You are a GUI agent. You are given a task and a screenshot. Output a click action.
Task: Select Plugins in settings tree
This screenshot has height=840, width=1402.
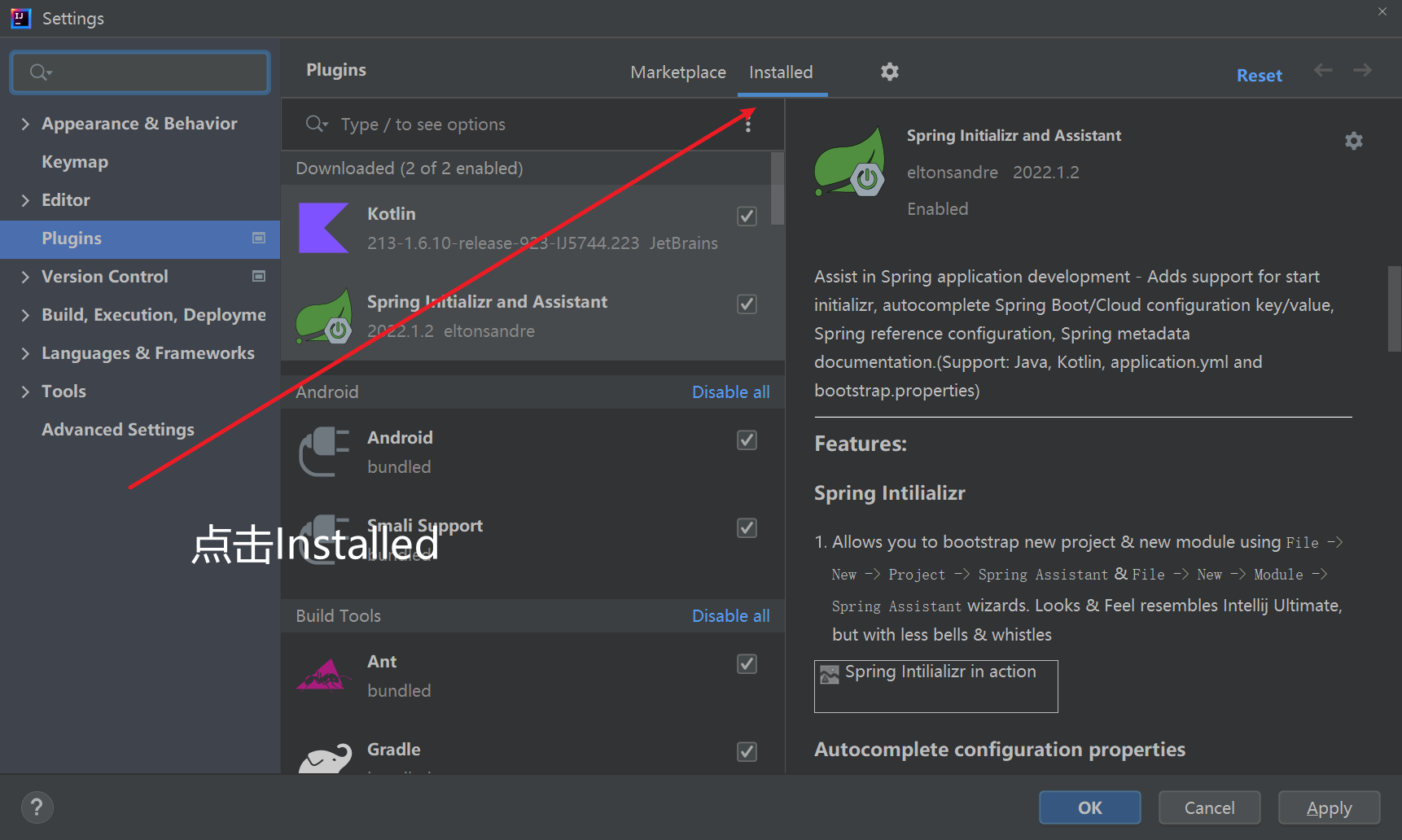(x=140, y=238)
